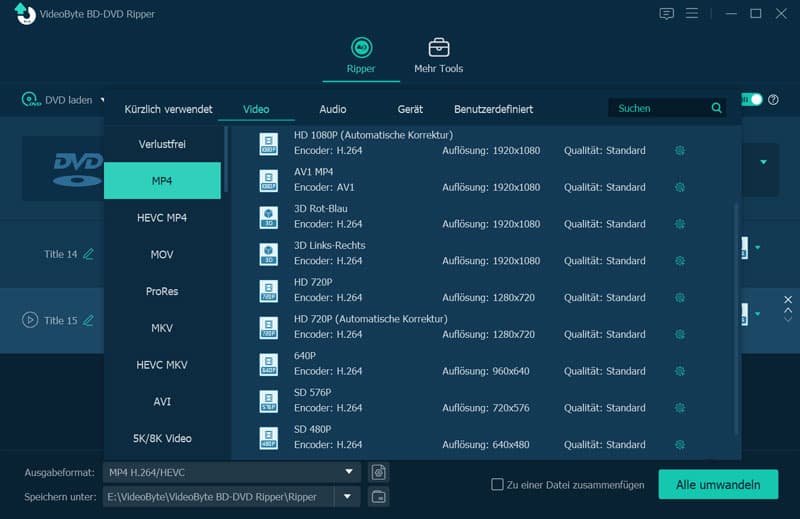Open the output folder icon beside save path
This screenshot has width=800, height=519.
(x=378, y=497)
